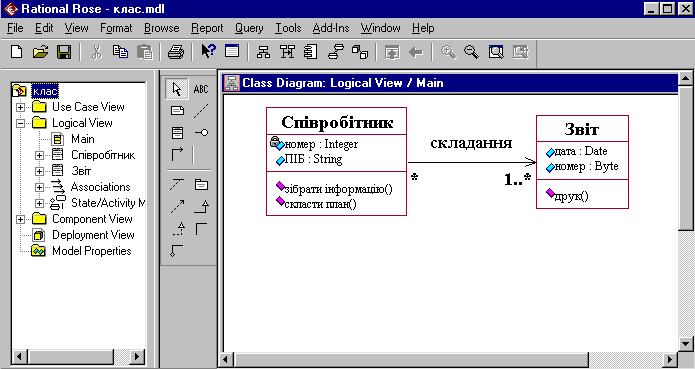This screenshot has width=695, height=369.
Task: Select the Note tool in toolbox
Action: pos(177,110)
